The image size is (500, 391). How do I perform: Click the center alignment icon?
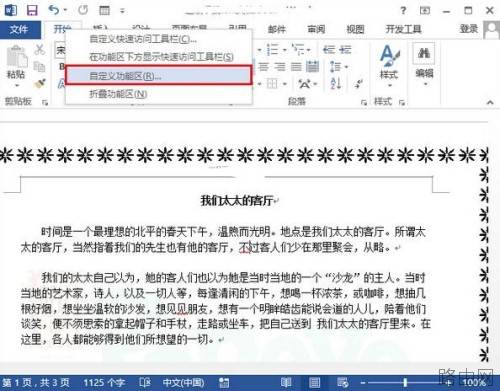click(x=264, y=67)
